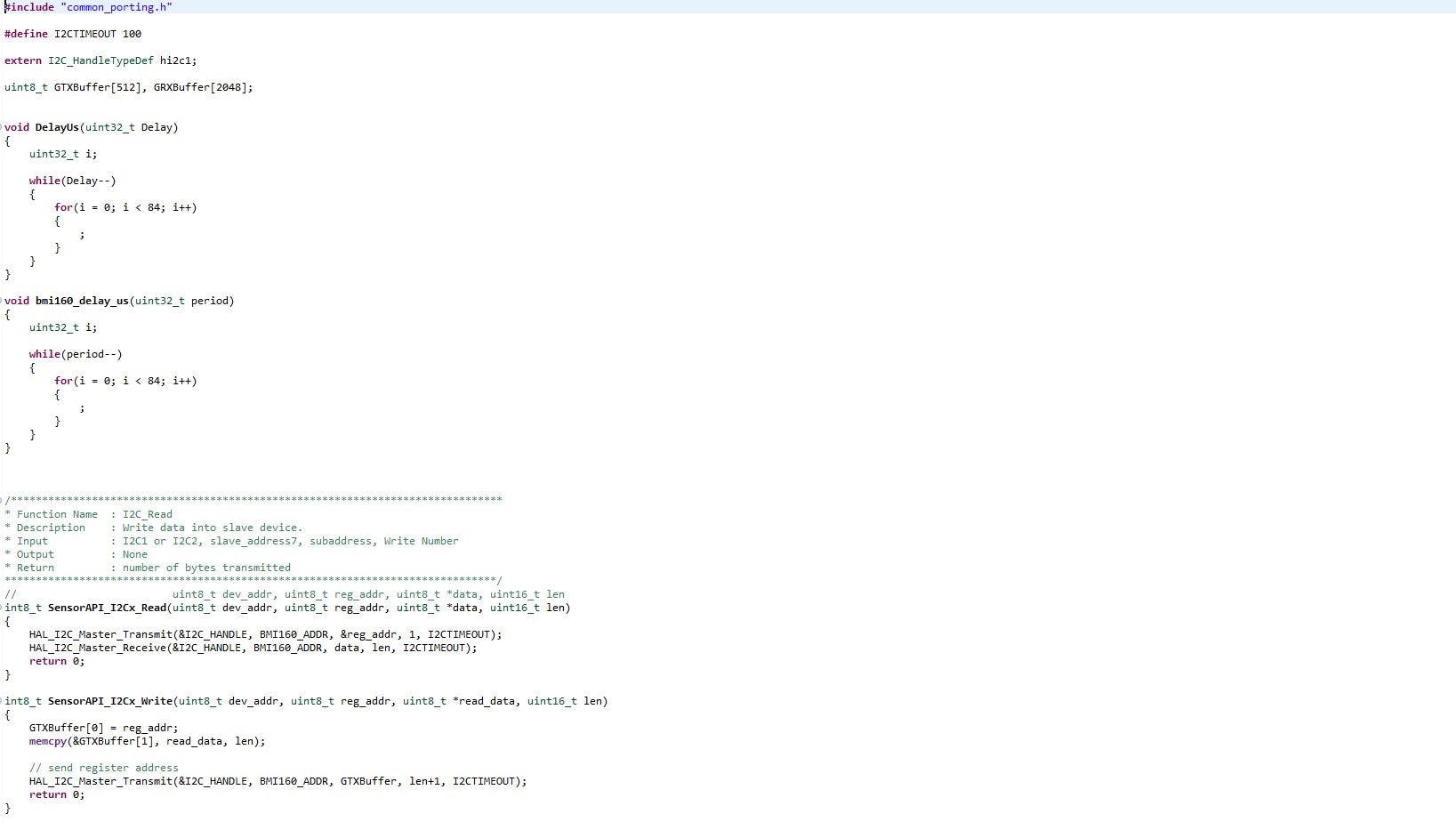
Task: Click "Function Name" in the comment header
Action: coord(57,514)
